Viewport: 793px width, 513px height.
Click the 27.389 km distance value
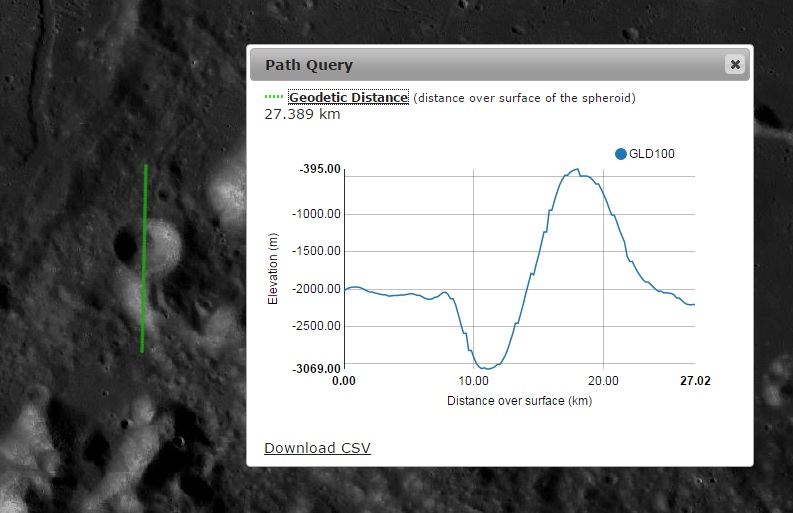pos(302,114)
